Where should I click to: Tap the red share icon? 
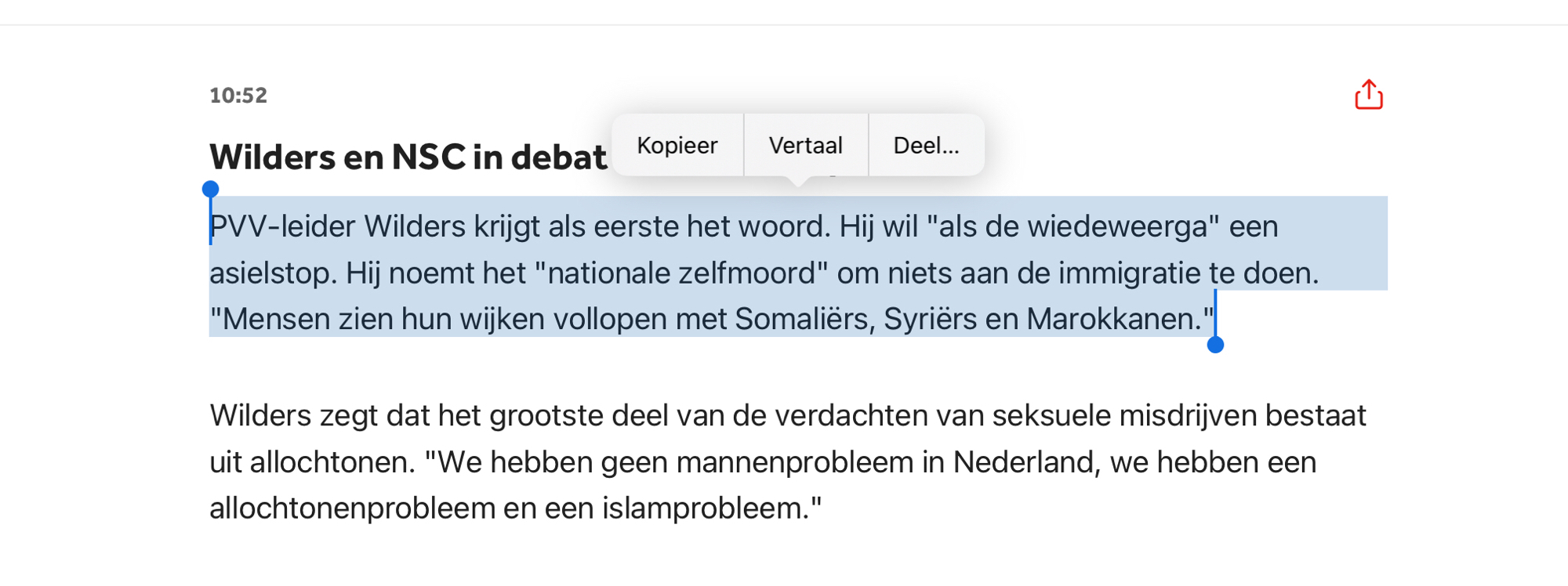coord(1369,95)
